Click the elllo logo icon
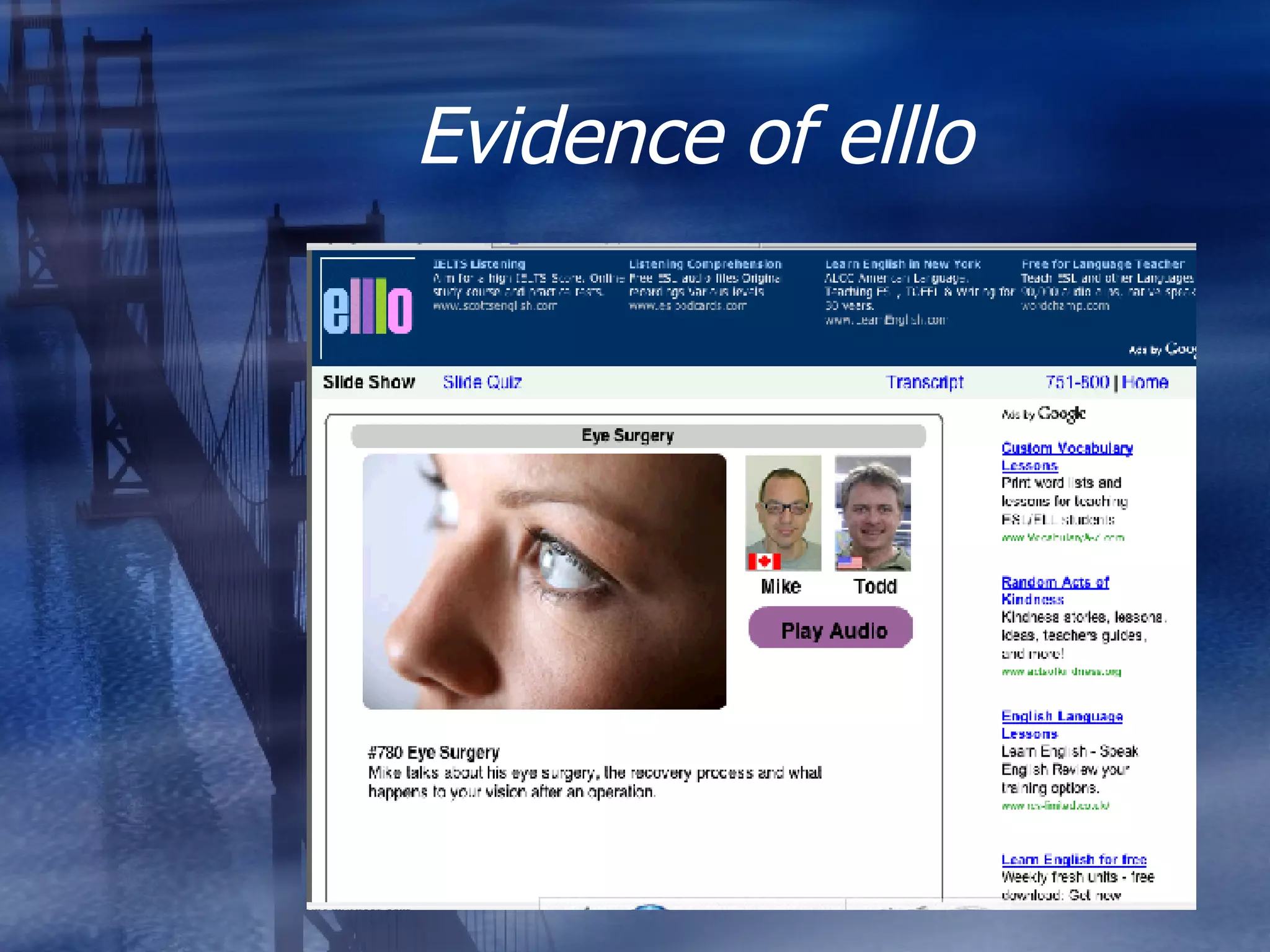The image size is (1270, 952). click(x=367, y=307)
